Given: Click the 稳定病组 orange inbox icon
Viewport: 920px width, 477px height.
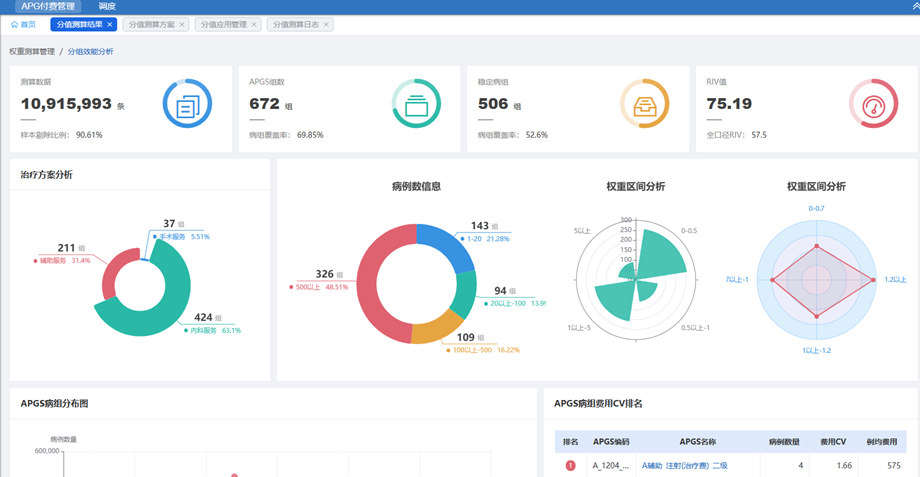Looking at the screenshot, I should (x=645, y=103).
